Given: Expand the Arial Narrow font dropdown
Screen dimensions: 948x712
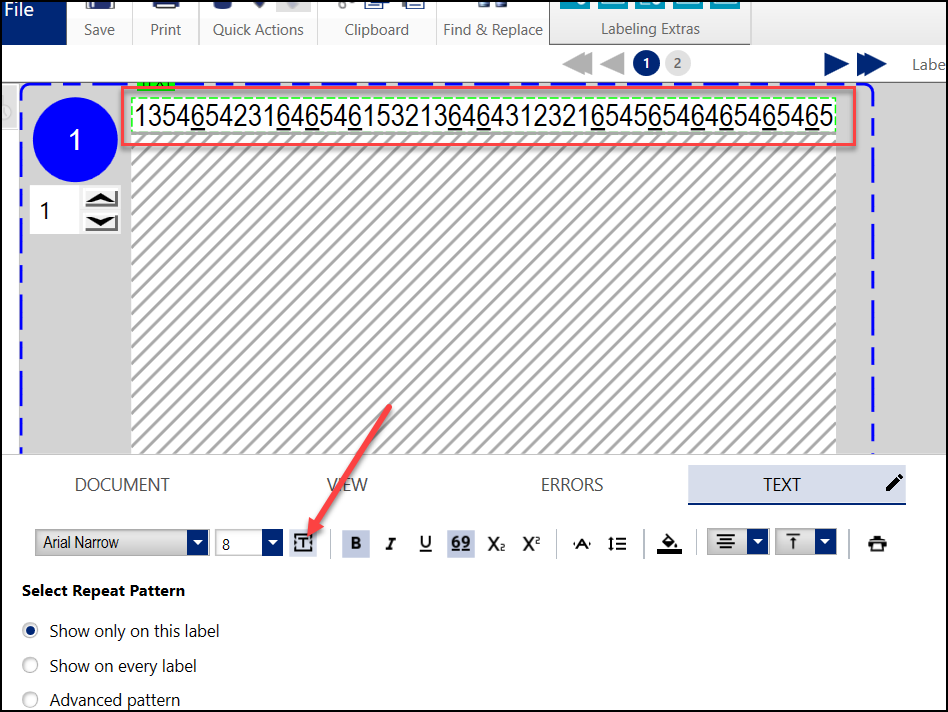Looking at the screenshot, I should tap(197, 543).
